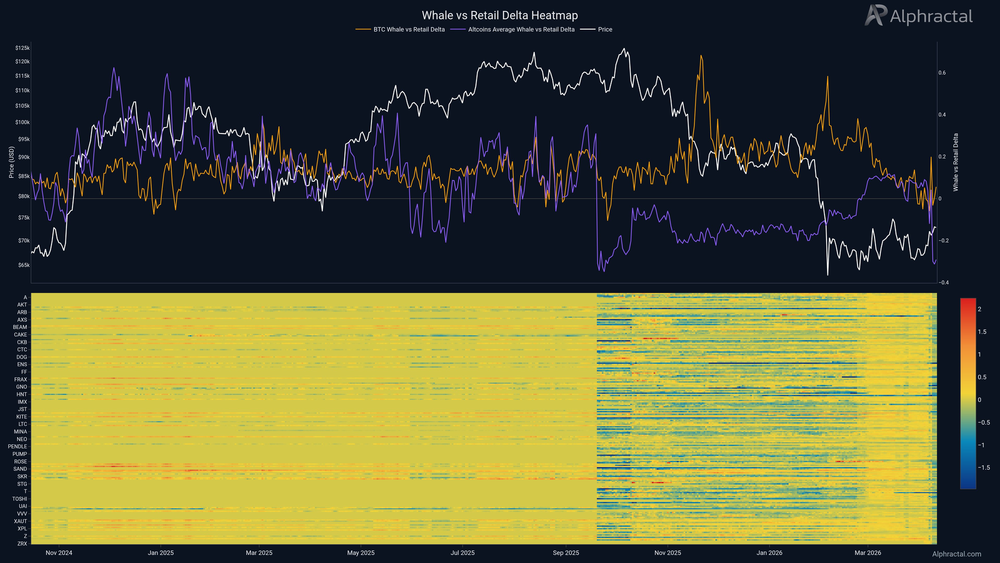
Task: Click the heatmap color scale bar
Action: (967, 392)
